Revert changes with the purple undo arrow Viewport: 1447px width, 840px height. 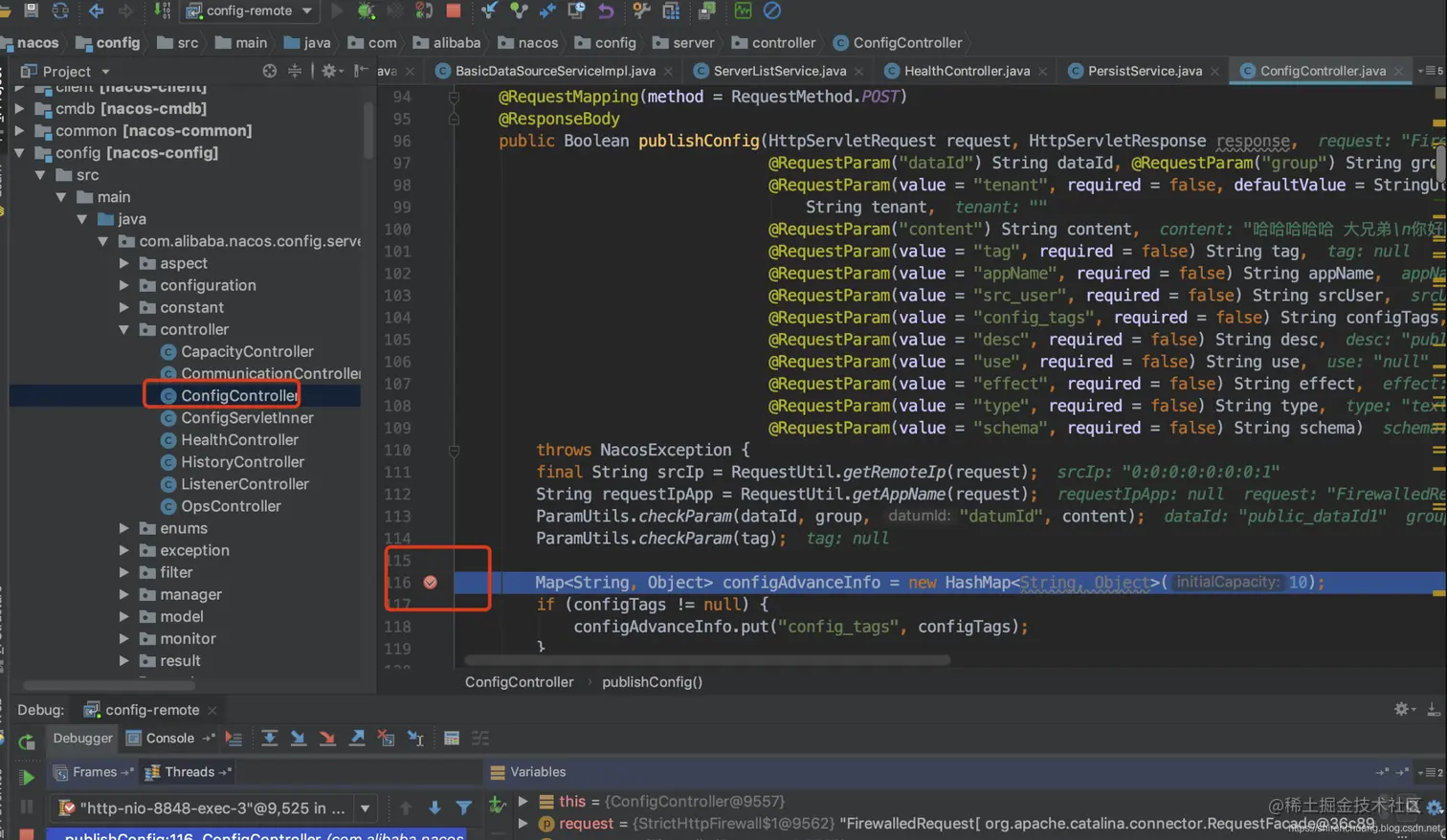click(x=606, y=11)
